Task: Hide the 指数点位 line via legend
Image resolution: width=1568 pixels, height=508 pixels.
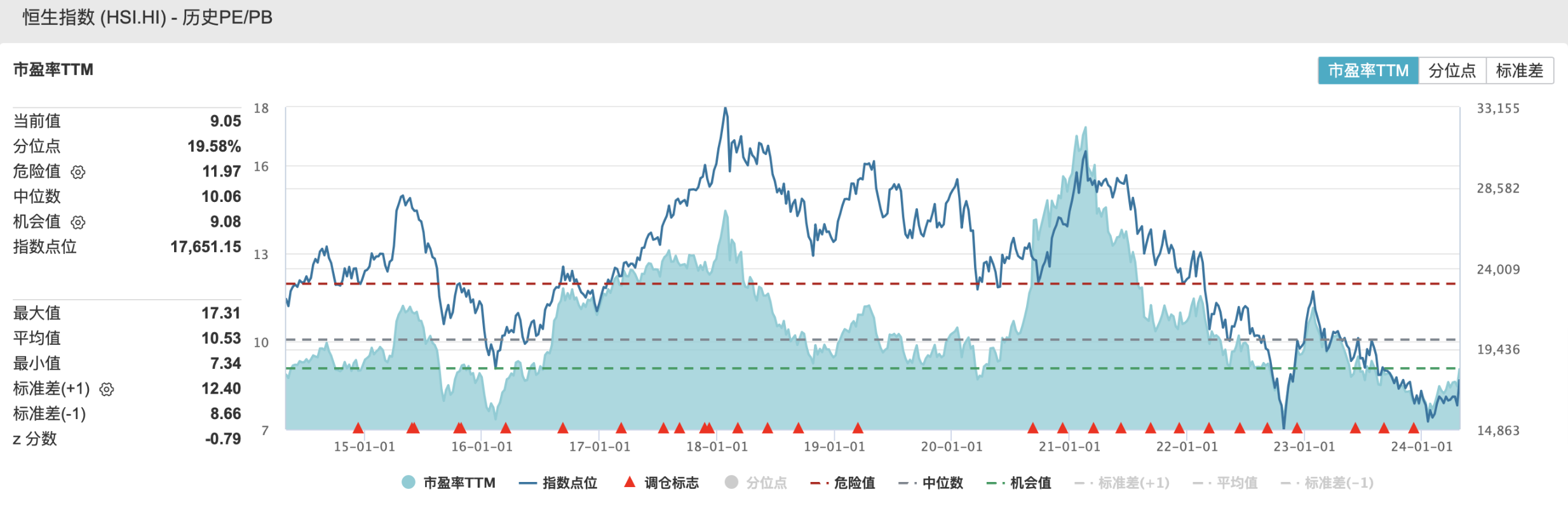Action: pyautogui.click(x=569, y=483)
